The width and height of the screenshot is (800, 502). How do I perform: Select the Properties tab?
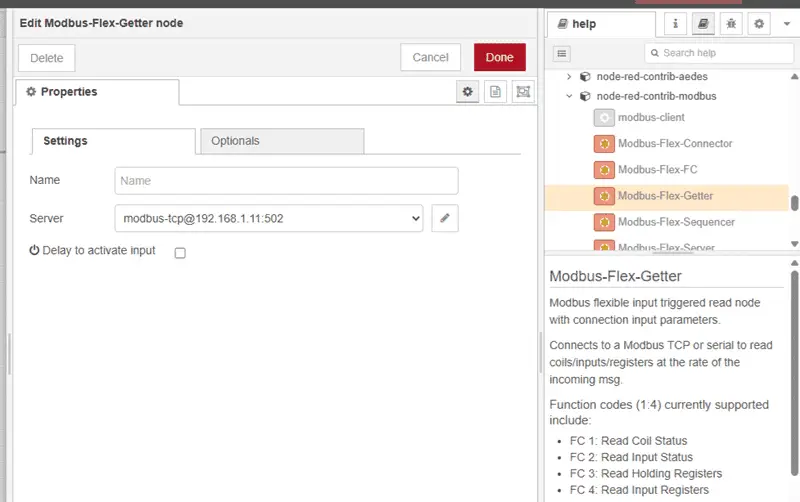point(97,92)
